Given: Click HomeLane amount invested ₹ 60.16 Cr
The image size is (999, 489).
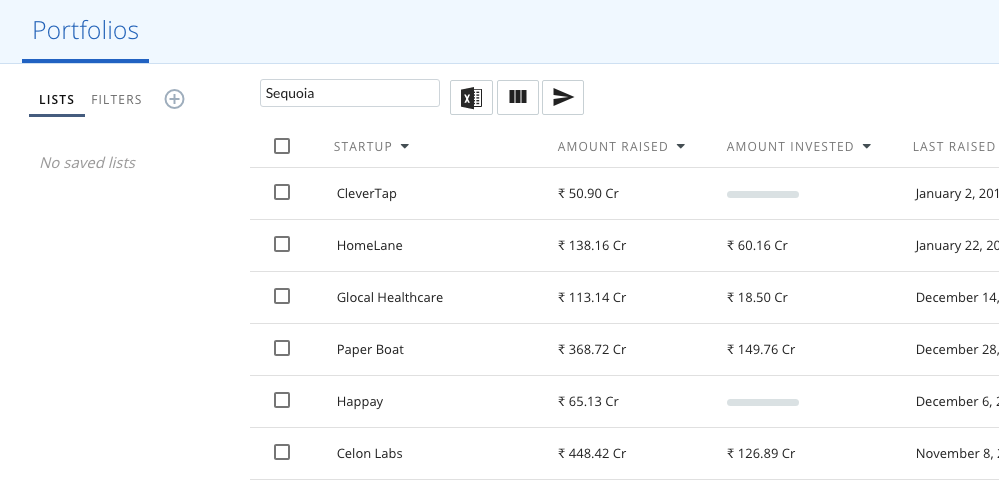Looking at the screenshot, I should [x=758, y=246].
